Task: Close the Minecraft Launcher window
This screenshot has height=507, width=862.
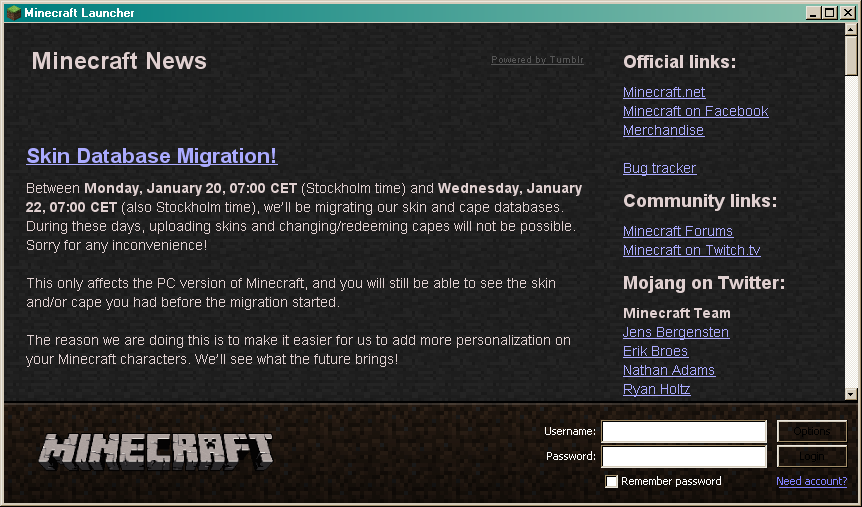Action: [848, 13]
